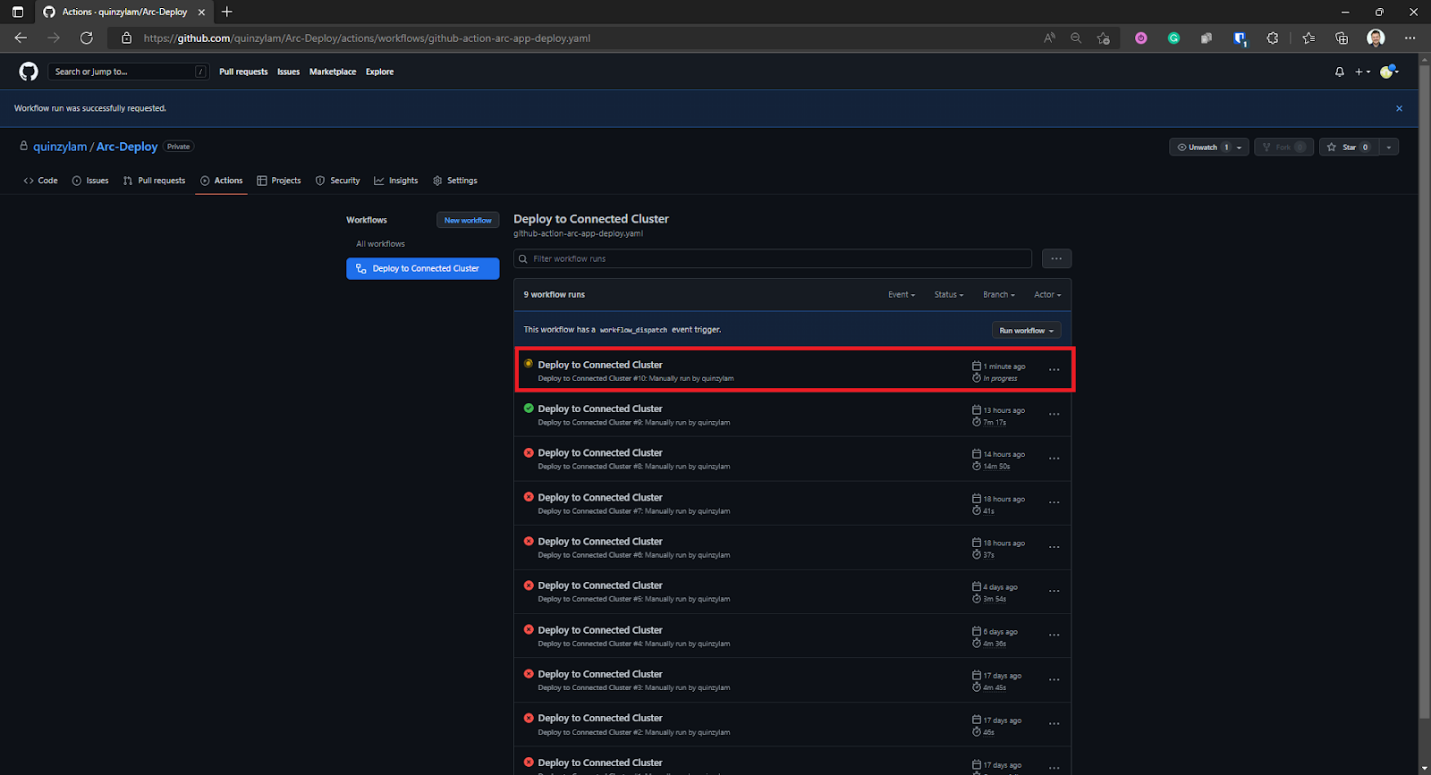Screen dimensions: 1431x775
Task: Open the Run workflow dropdown
Action: coord(1026,330)
